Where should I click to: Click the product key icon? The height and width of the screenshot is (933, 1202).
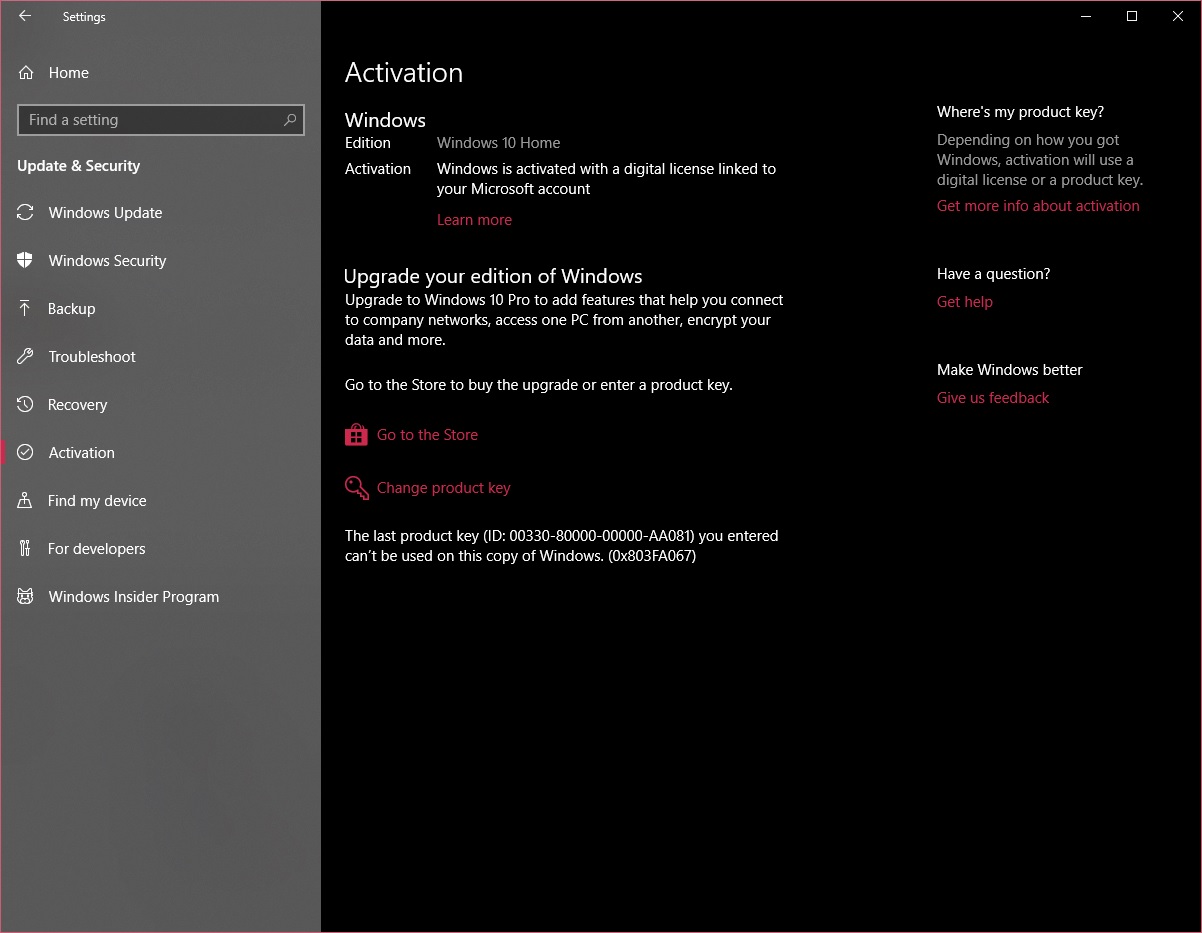coord(357,487)
